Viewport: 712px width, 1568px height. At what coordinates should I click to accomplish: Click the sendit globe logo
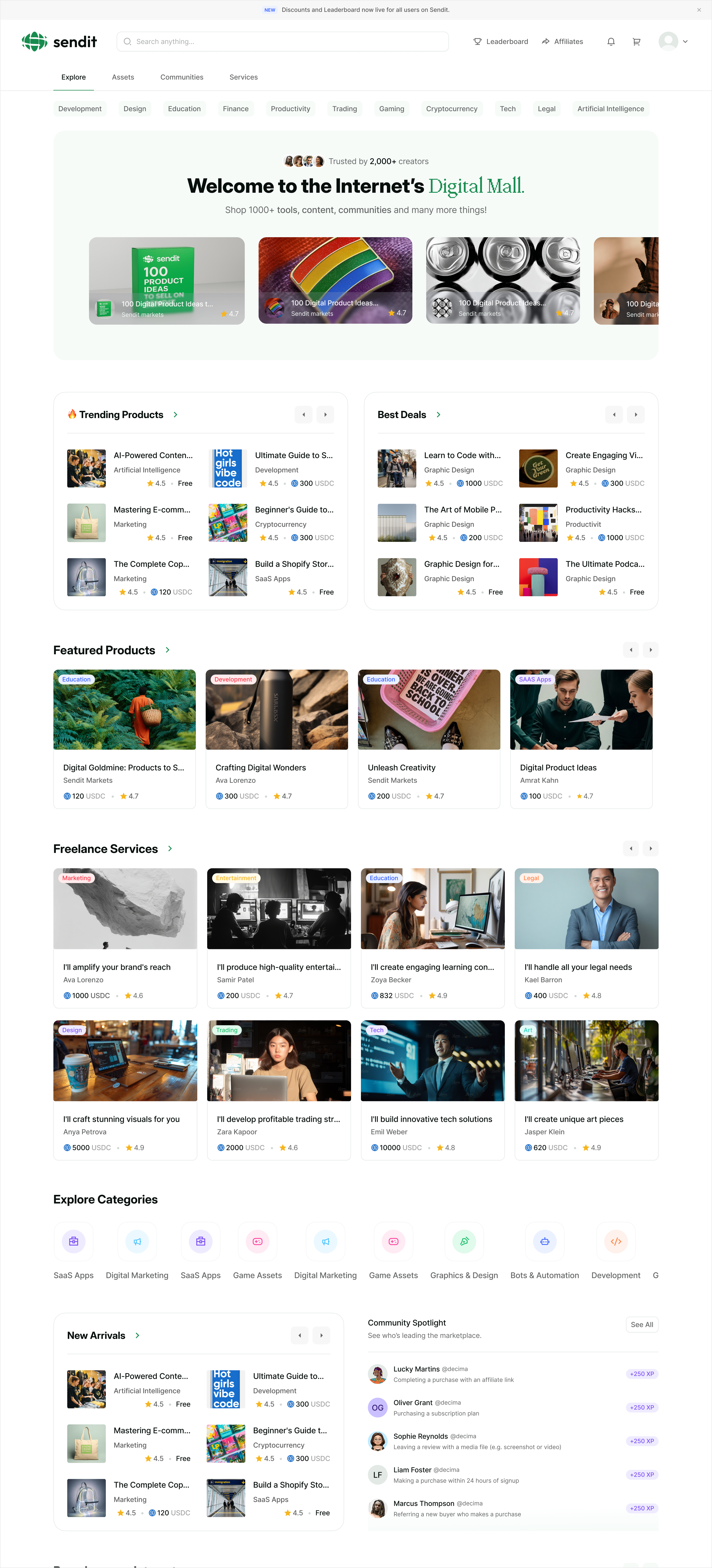[34, 42]
